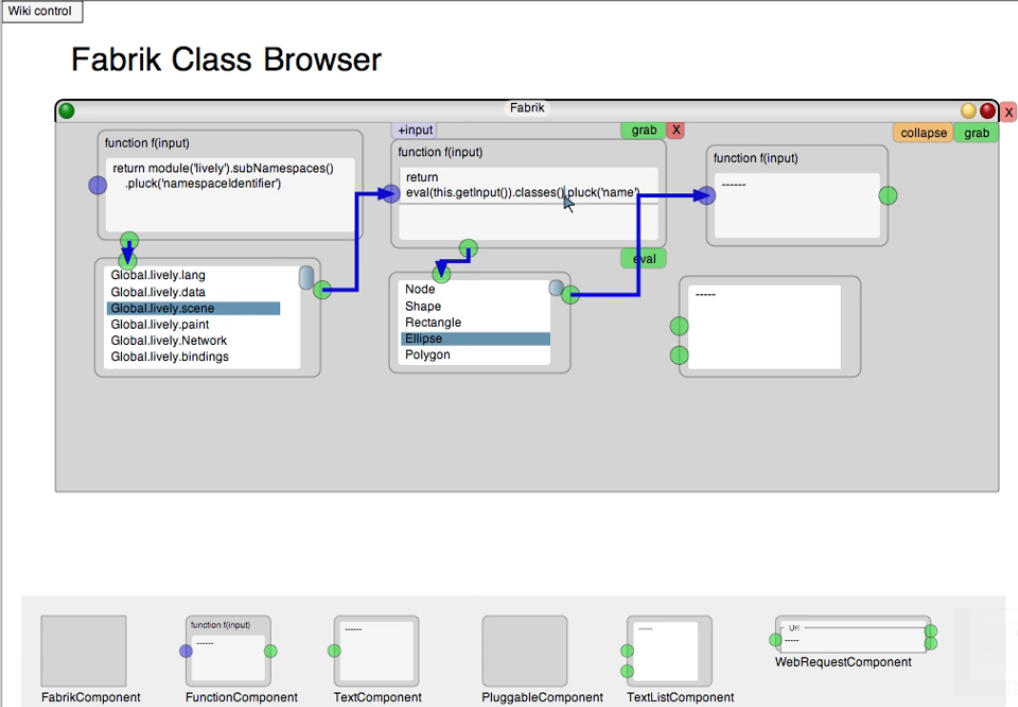Image resolution: width=1018 pixels, height=707 pixels.
Task: Click the scrollbar handle of the namespace list
Action: click(307, 275)
